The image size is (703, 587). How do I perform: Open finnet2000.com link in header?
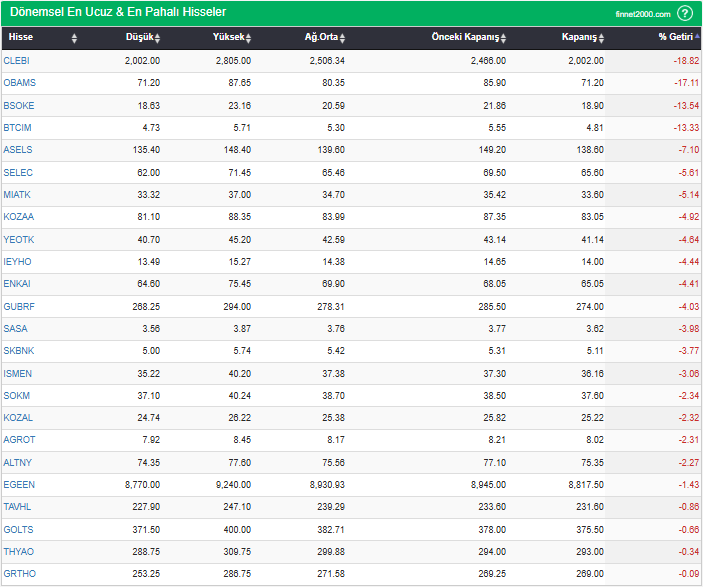642,14
